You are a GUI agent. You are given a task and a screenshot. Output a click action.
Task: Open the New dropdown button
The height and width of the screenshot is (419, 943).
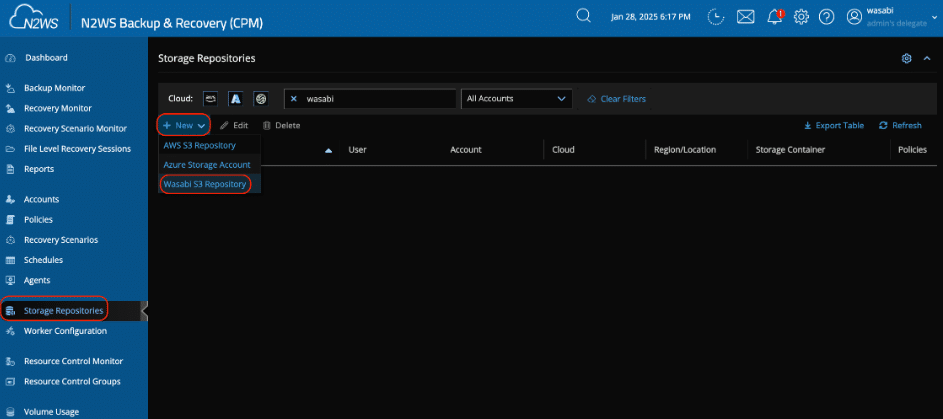coord(184,126)
